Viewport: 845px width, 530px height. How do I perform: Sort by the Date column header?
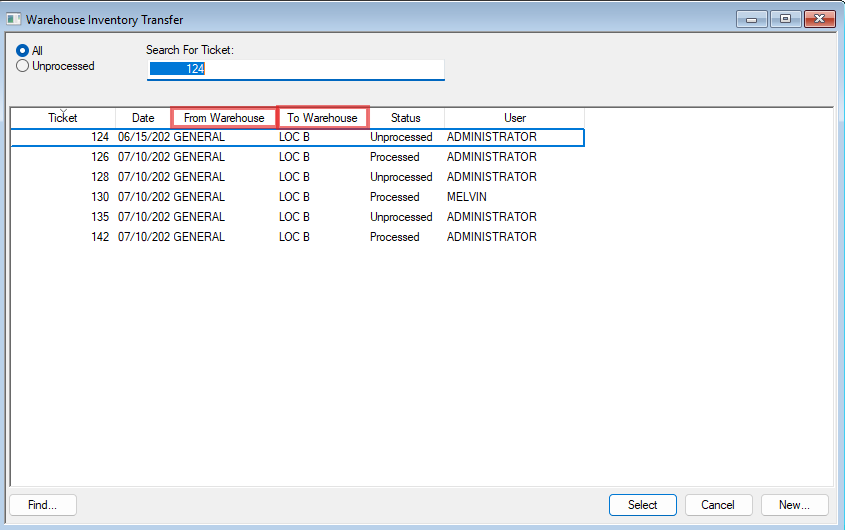click(143, 118)
